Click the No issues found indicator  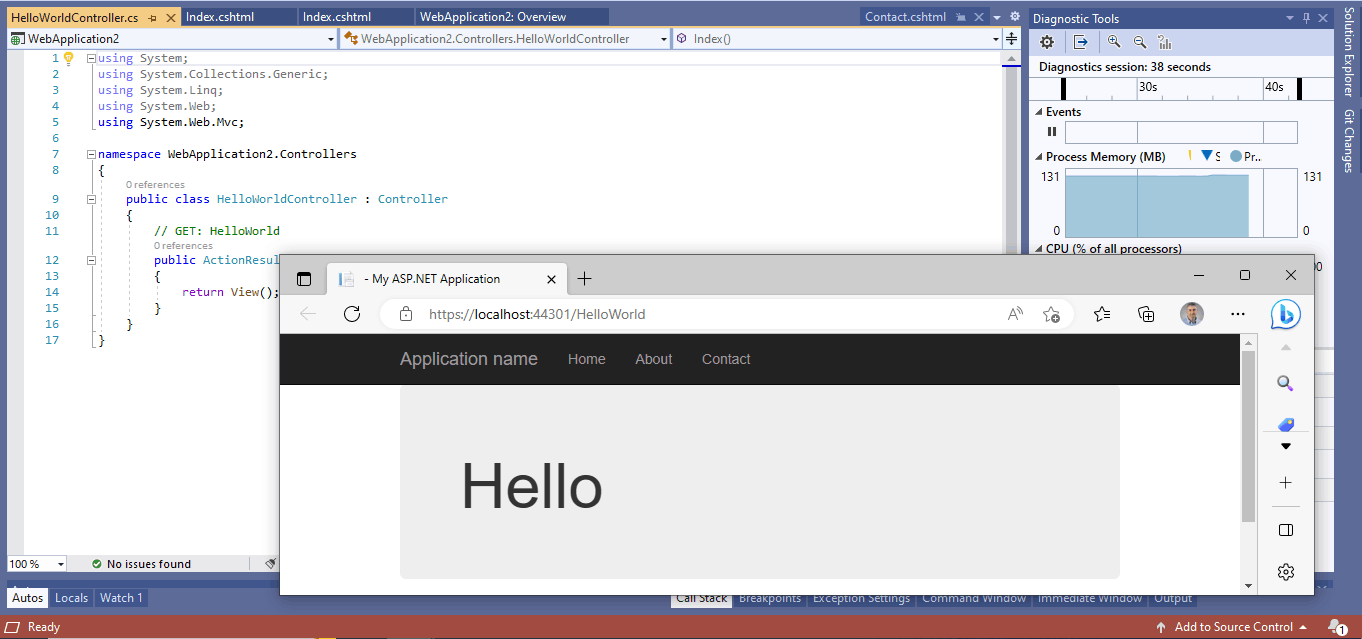(141, 564)
